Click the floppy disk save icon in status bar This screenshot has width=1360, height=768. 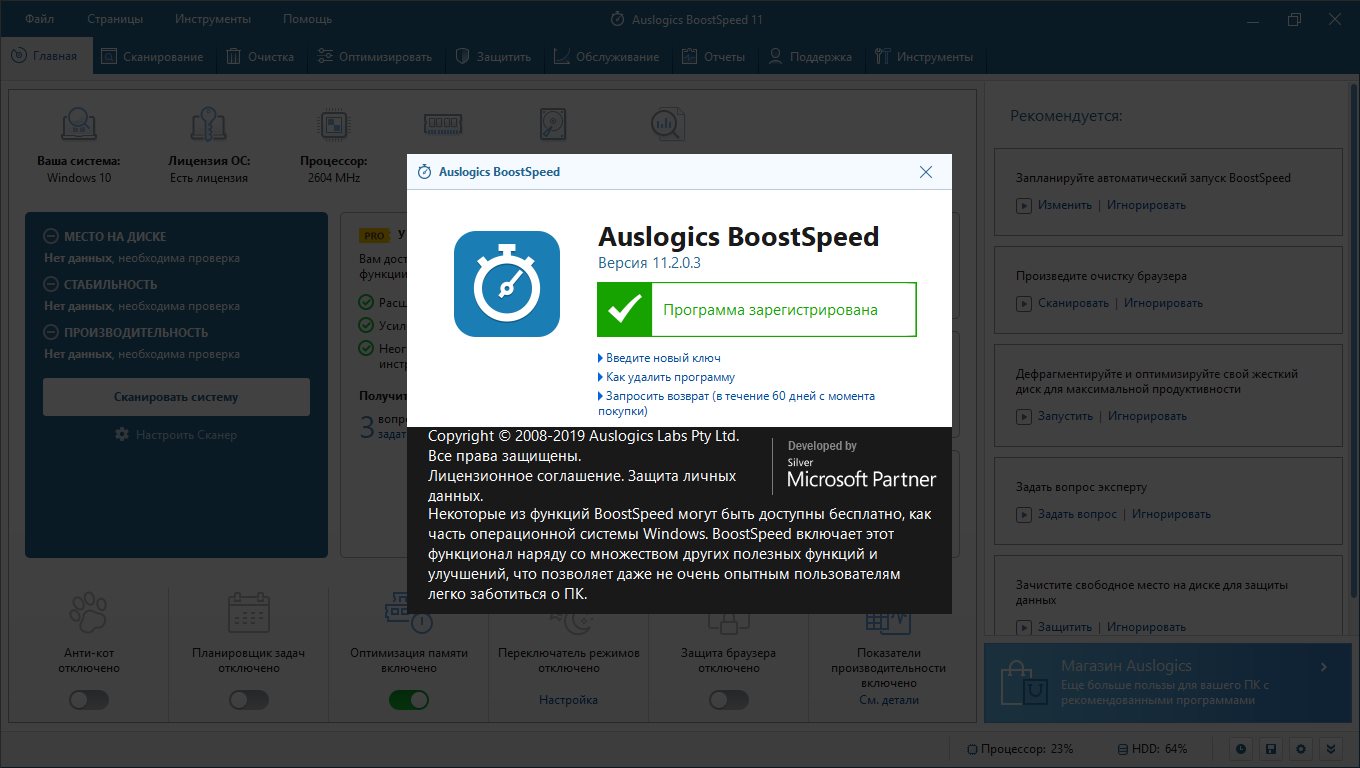(1270, 749)
